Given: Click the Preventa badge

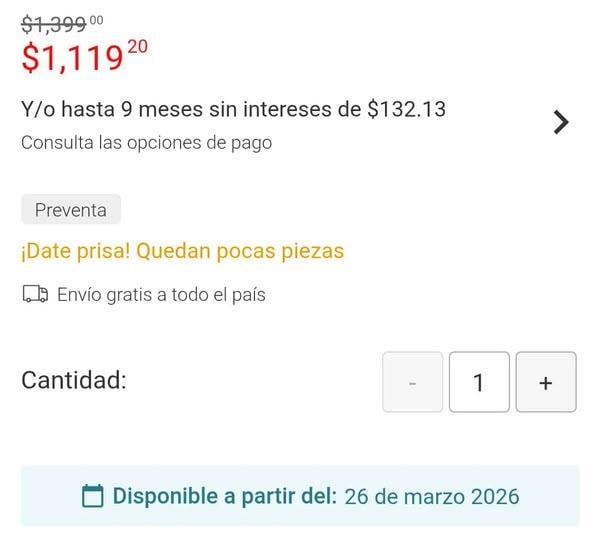Looking at the screenshot, I should click(x=71, y=210).
